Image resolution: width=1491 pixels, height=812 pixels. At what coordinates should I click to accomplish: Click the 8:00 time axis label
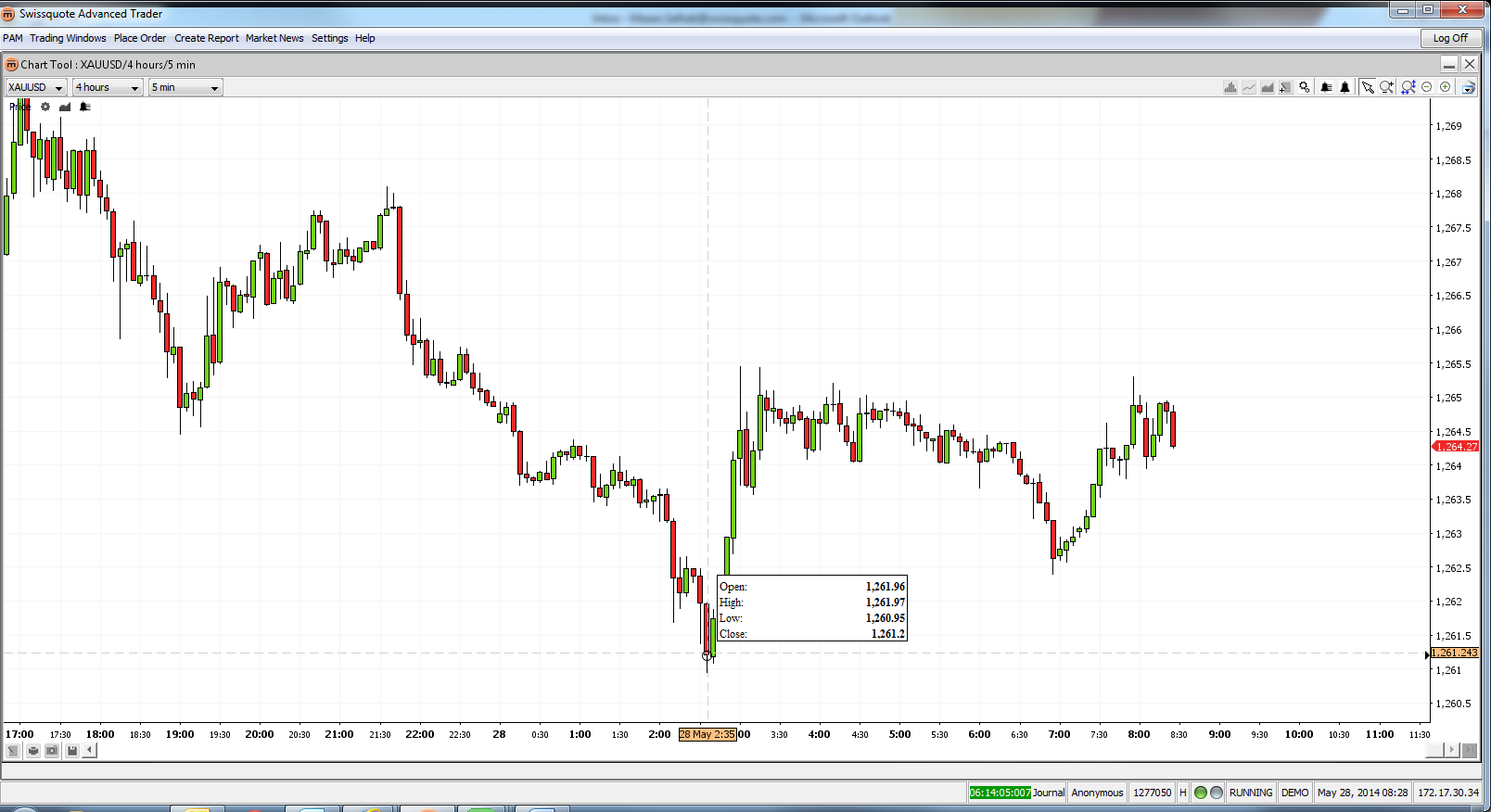(x=1139, y=734)
